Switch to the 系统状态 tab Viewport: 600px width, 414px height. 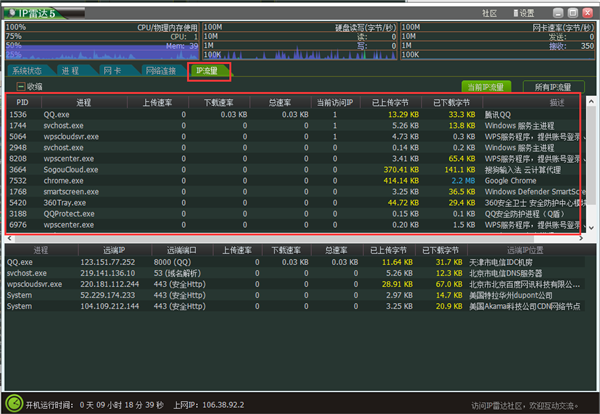tap(28, 71)
